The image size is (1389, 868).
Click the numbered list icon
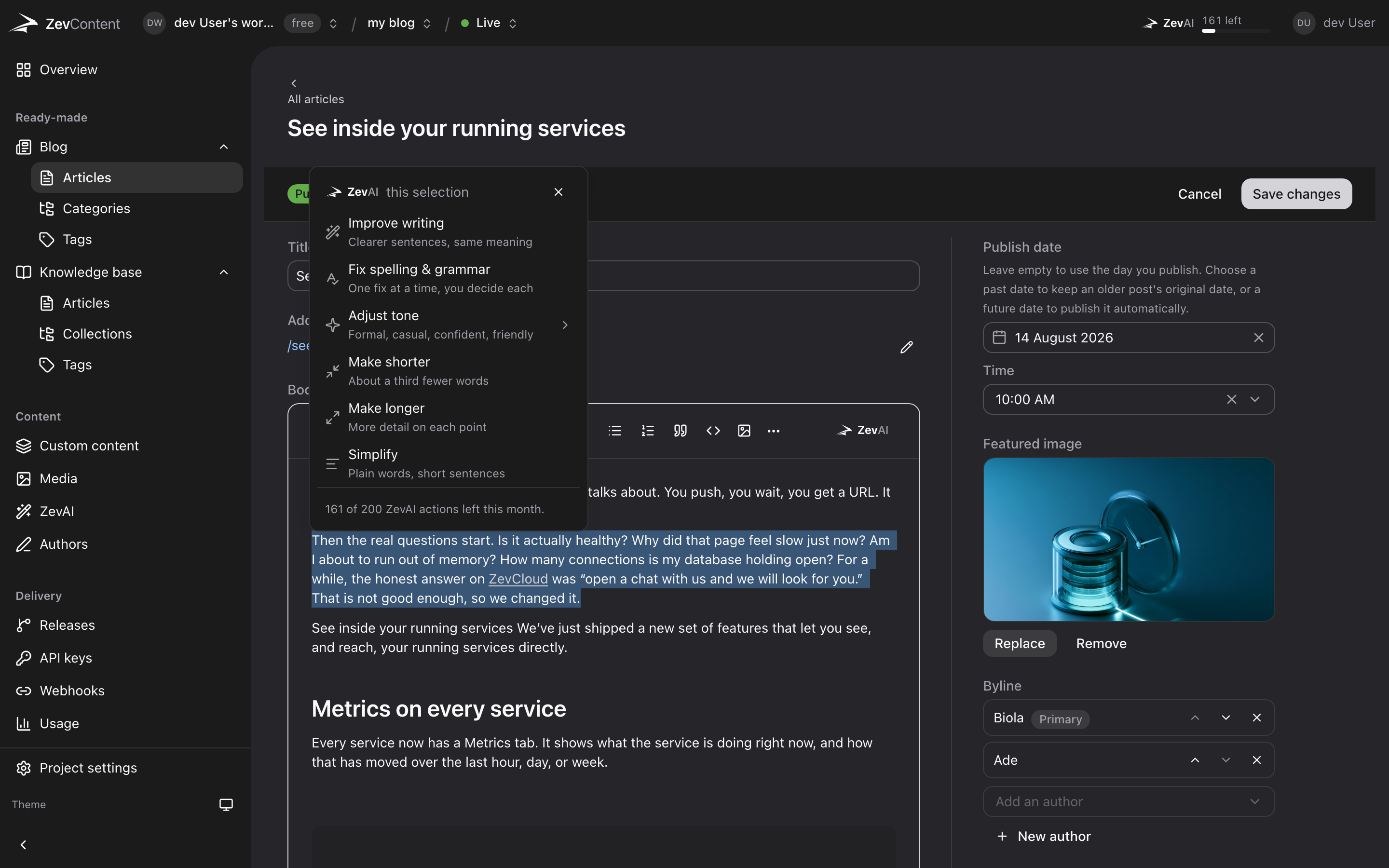[647, 431]
